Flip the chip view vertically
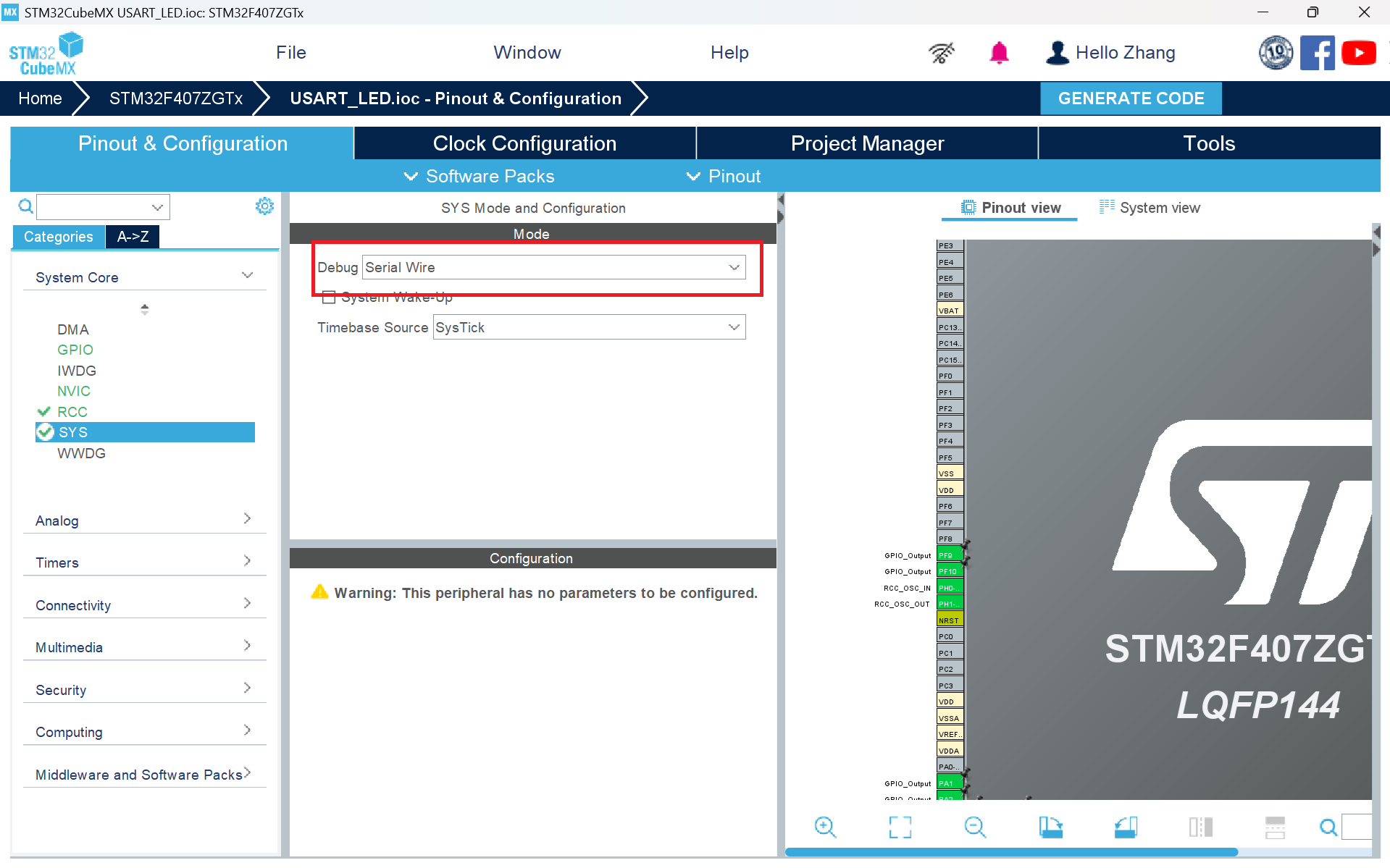This screenshot has height=868, width=1390. (x=1275, y=827)
